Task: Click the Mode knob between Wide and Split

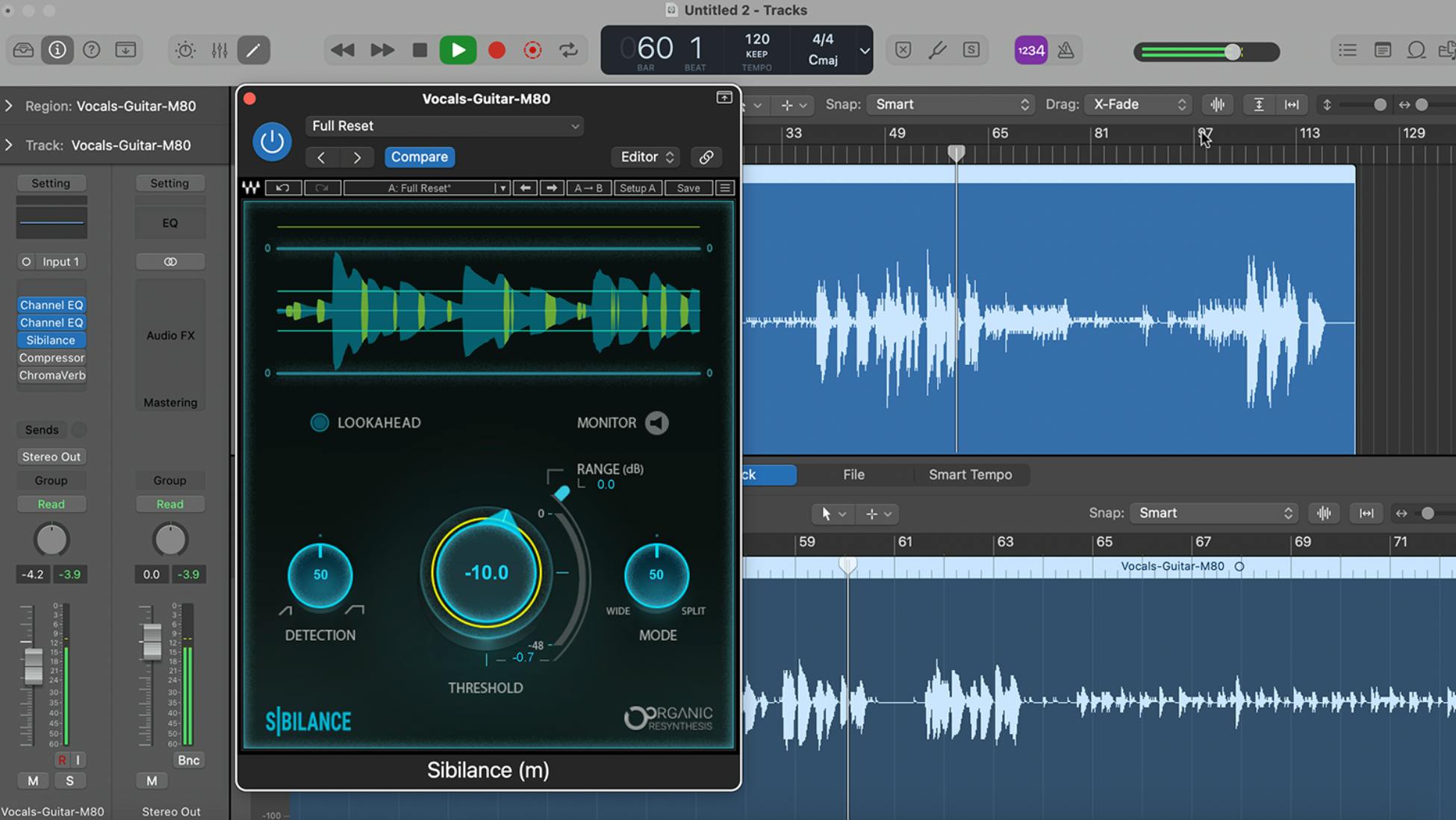Action: pyautogui.click(x=656, y=575)
